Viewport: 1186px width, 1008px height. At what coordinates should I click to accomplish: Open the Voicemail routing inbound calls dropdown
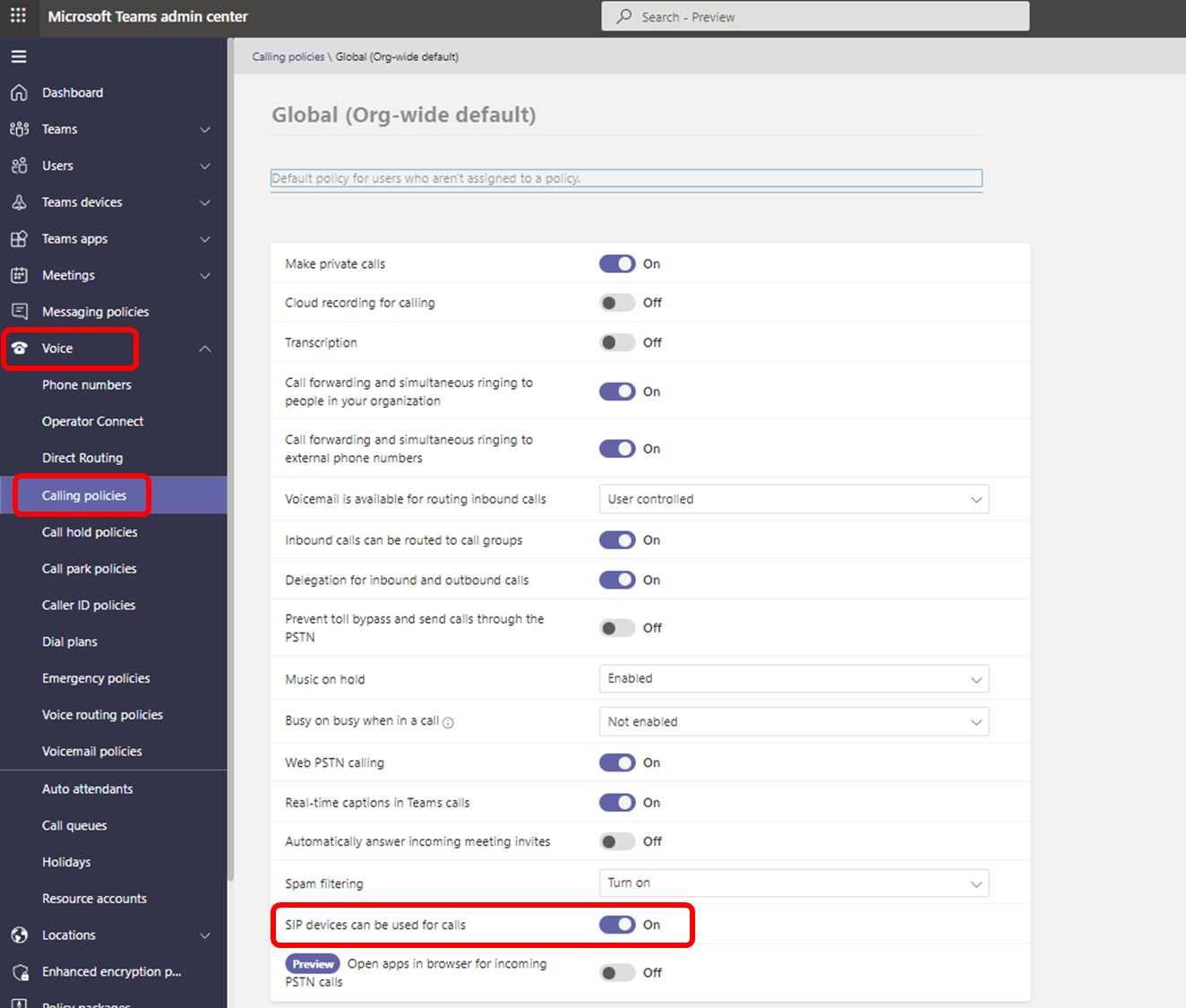(794, 499)
